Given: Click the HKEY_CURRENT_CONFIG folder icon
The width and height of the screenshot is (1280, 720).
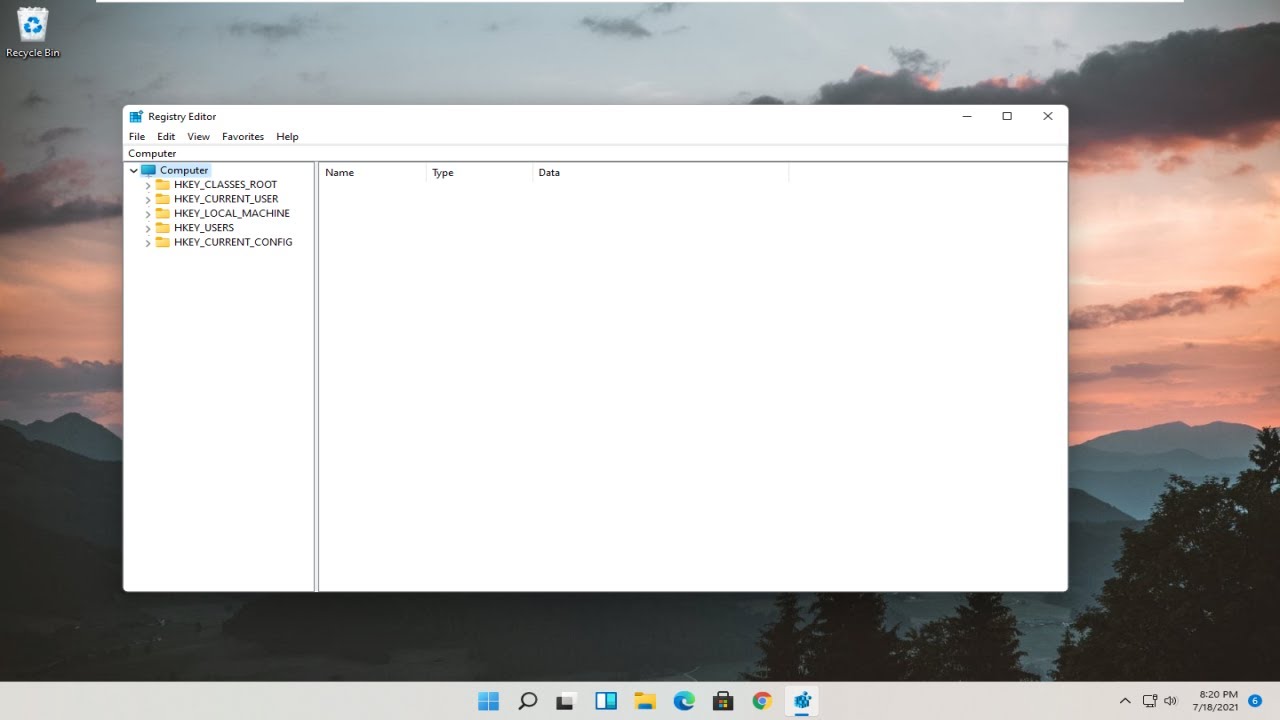Looking at the screenshot, I should 162,242.
